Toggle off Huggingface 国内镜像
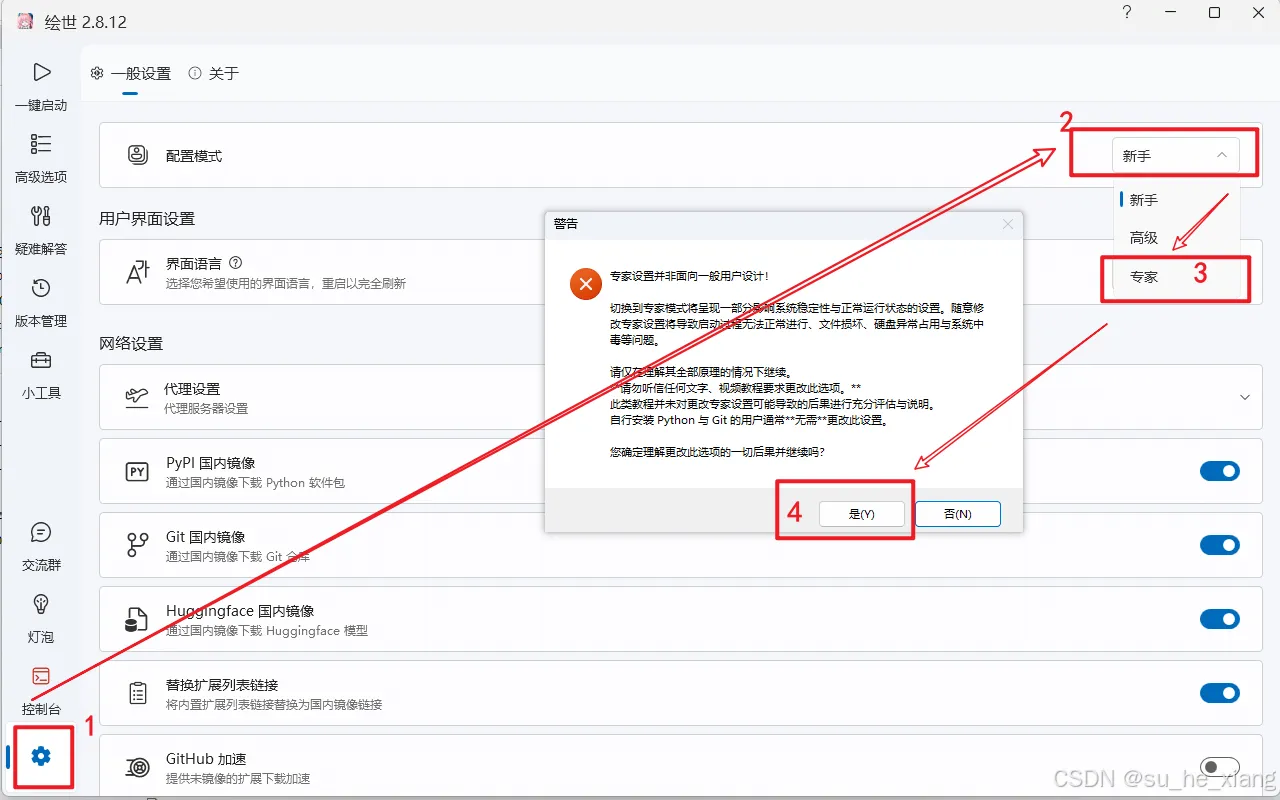Viewport: 1280px width, 800px height. (x=1220, y=619)
